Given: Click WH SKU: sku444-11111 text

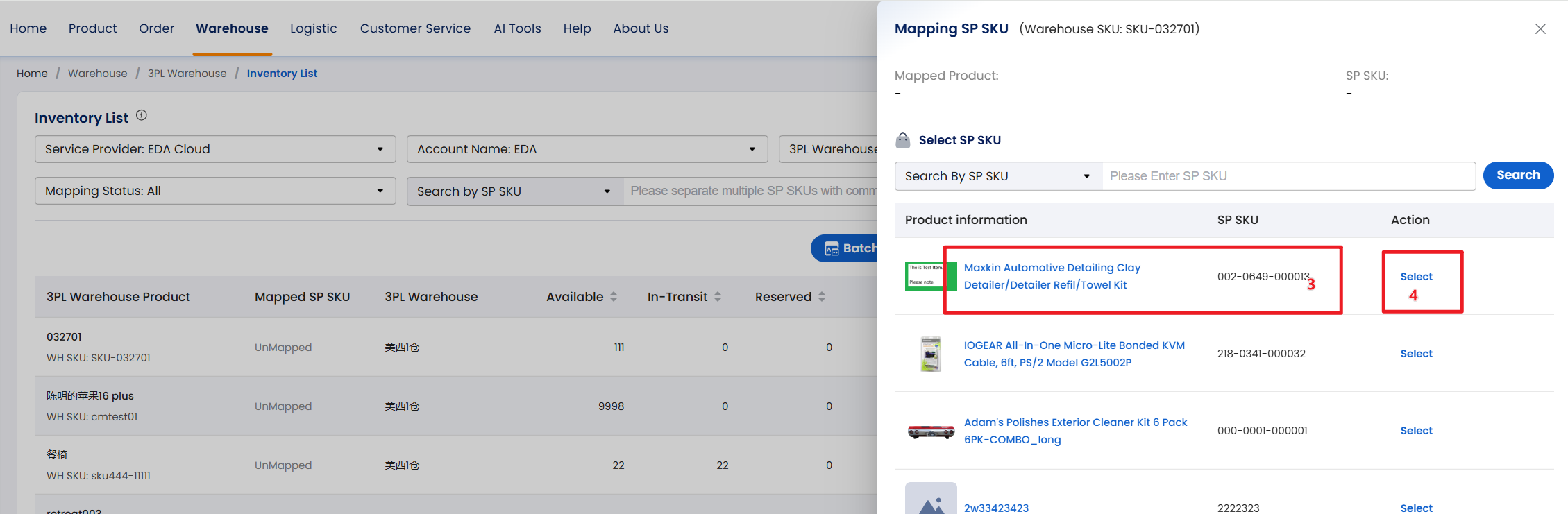Looking at the screenshot, I should 99,476.
